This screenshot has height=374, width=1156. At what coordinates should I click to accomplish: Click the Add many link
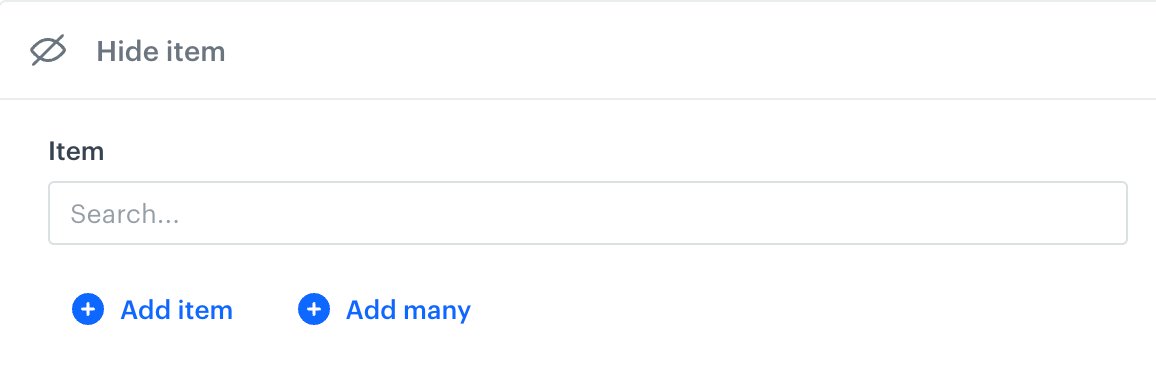pos(384,309)
